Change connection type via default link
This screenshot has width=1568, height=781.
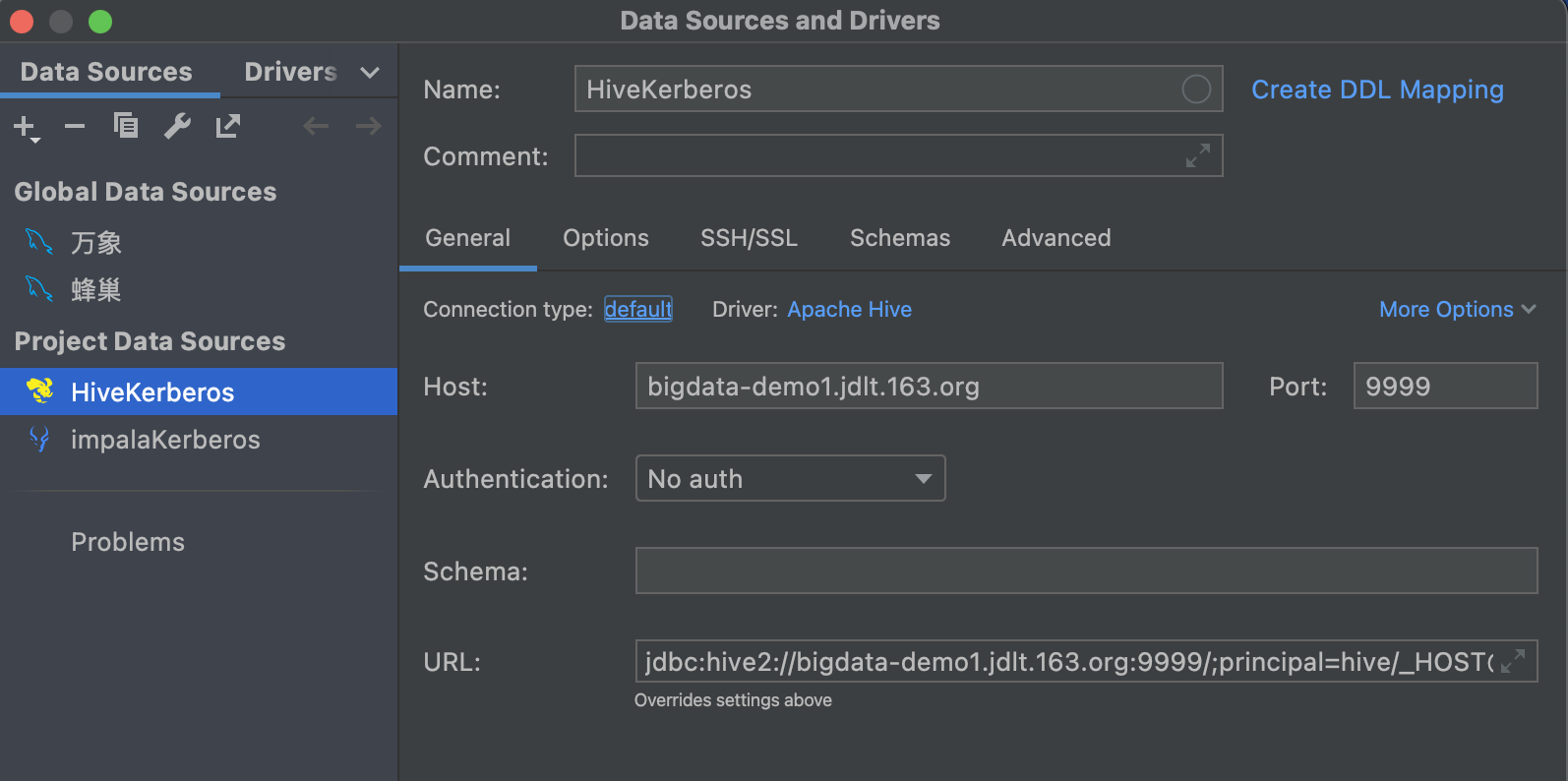click(x=638, y=309)
